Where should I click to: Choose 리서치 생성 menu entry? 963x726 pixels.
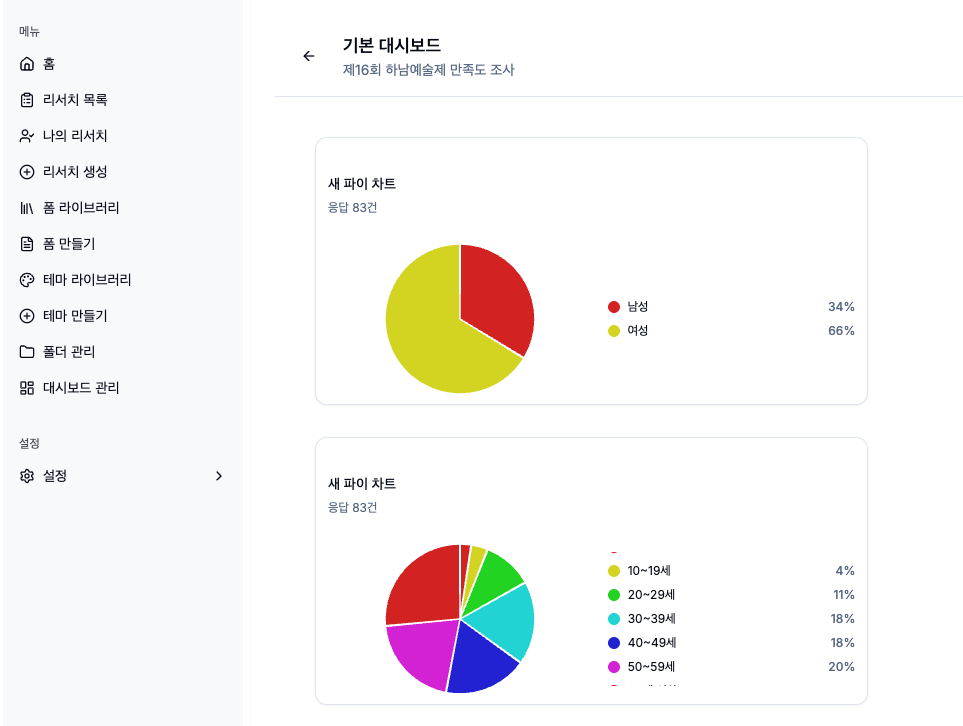click(75, 172)
